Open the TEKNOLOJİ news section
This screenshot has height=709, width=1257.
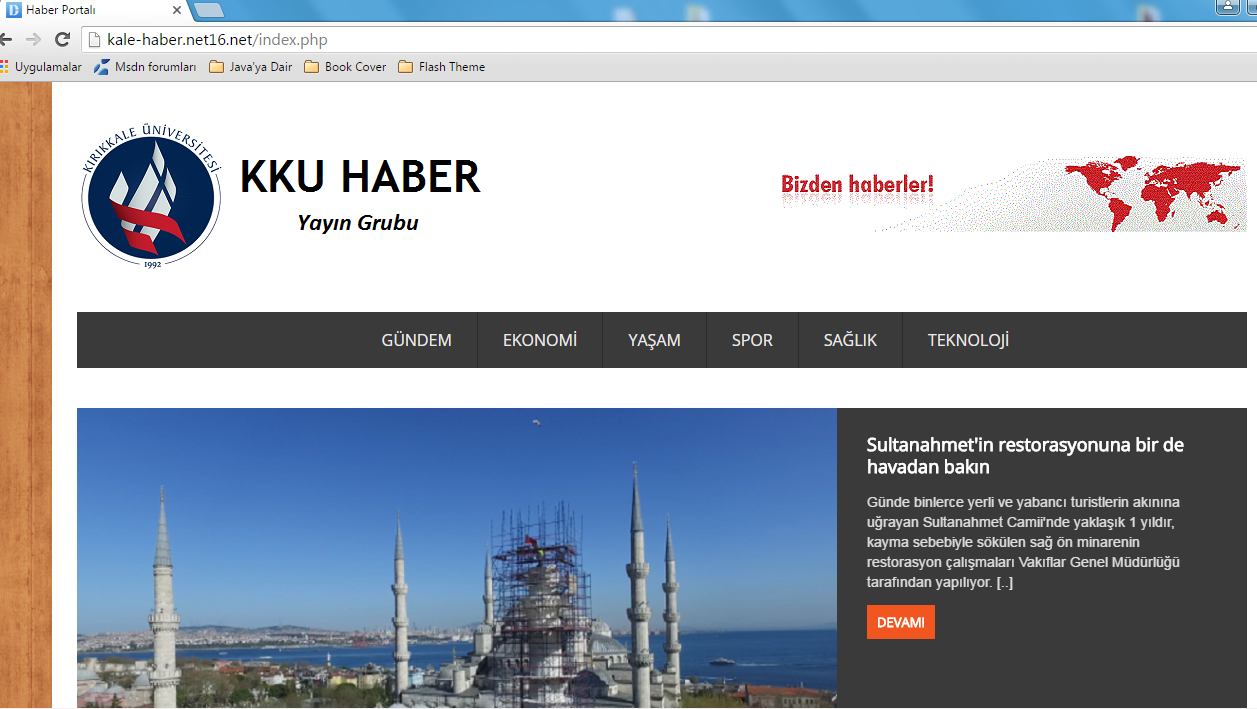966,340
